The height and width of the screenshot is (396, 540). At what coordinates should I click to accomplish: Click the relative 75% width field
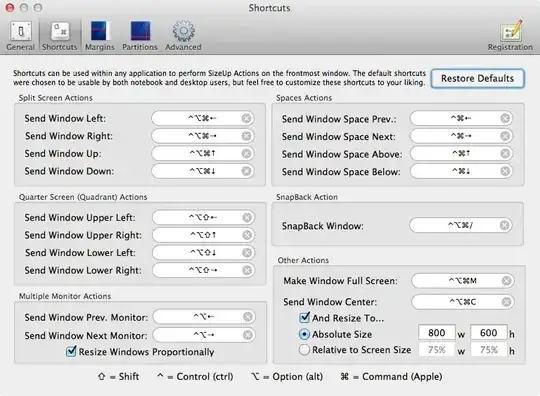tap(437, 350)
